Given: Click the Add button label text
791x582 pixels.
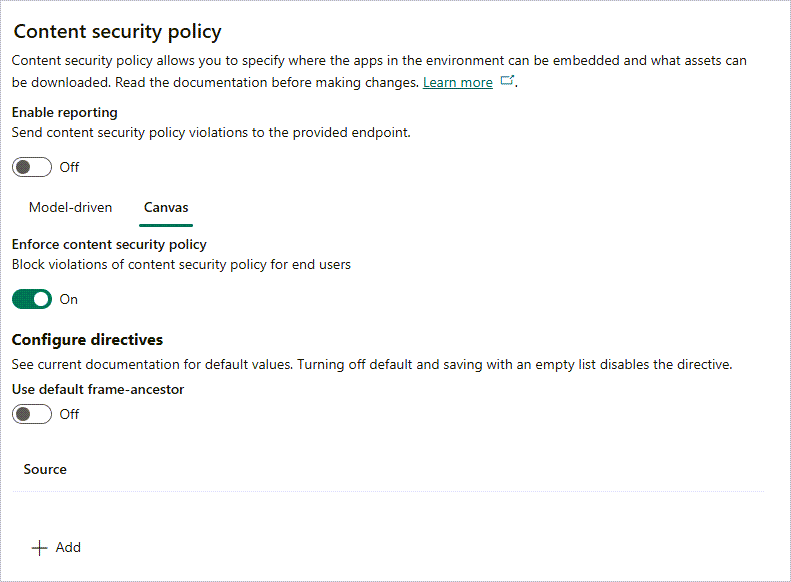Looking at the screenshot, I should coord(68,548).
